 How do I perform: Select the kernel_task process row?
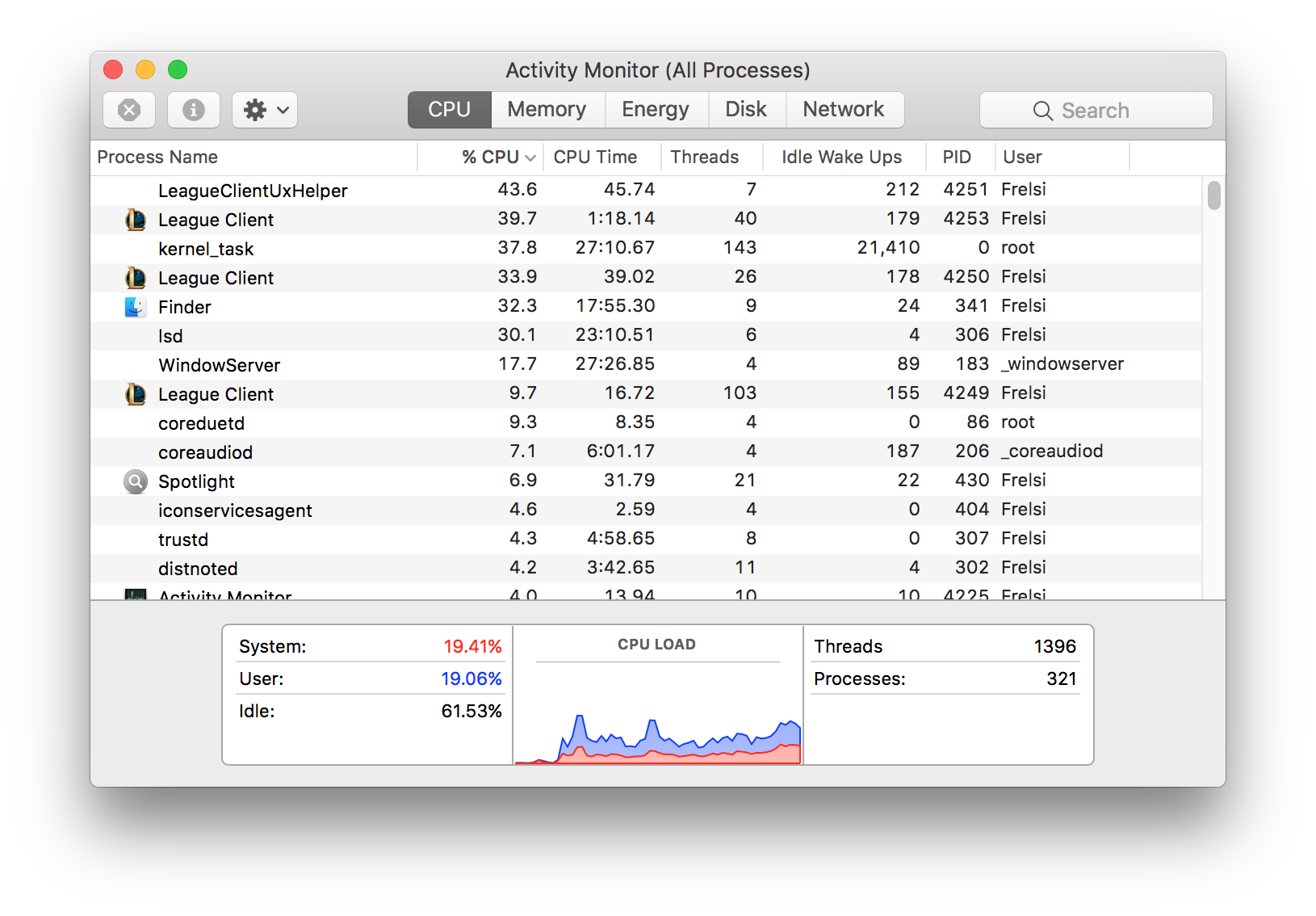(646, 249)
